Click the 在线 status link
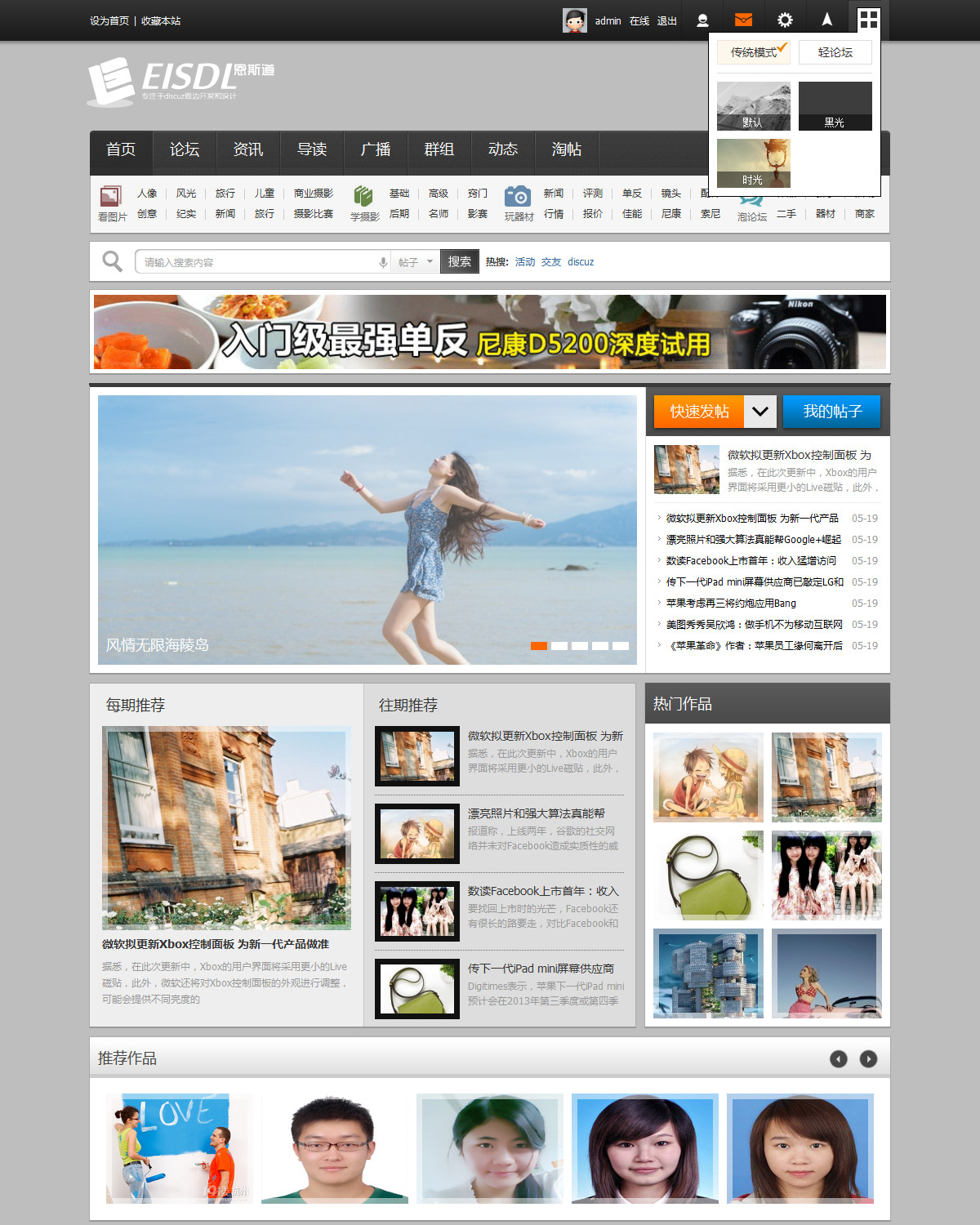Viewport: 980px width, 1225px height. click(x=639, y=21)
